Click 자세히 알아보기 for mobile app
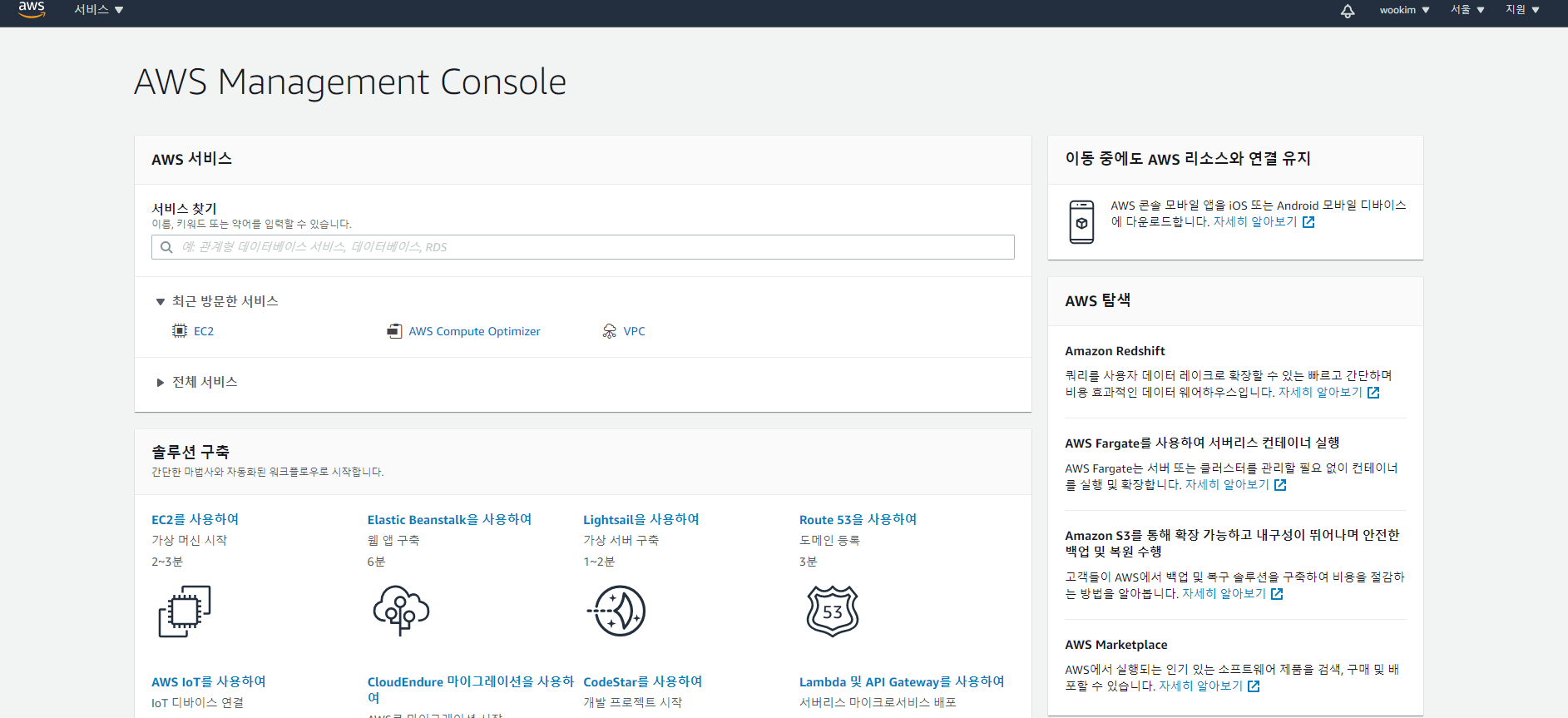Screen dimensions: 1568x718 1255,222
